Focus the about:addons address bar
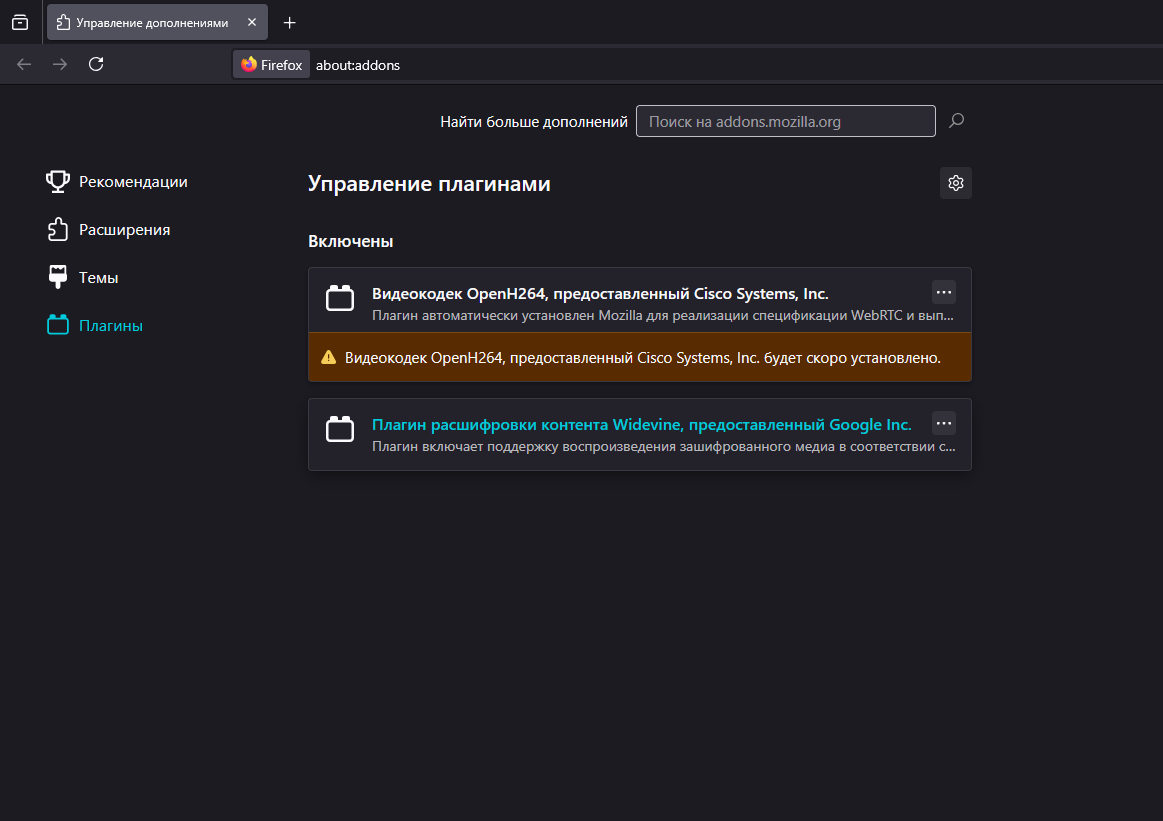This screenshot has height=821, width=1163. pos(600,65)
